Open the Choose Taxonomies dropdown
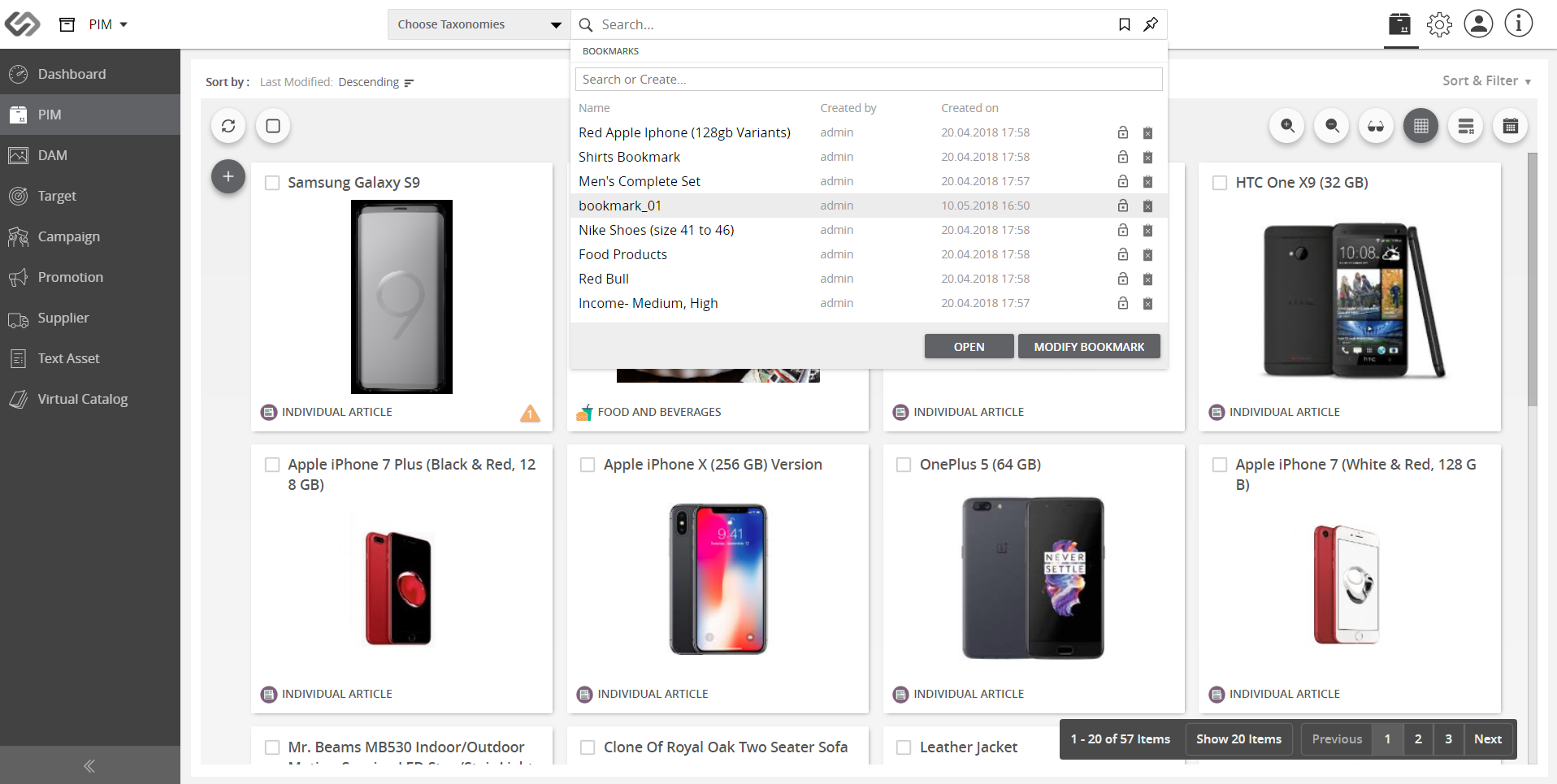 (x=479, y=24)
